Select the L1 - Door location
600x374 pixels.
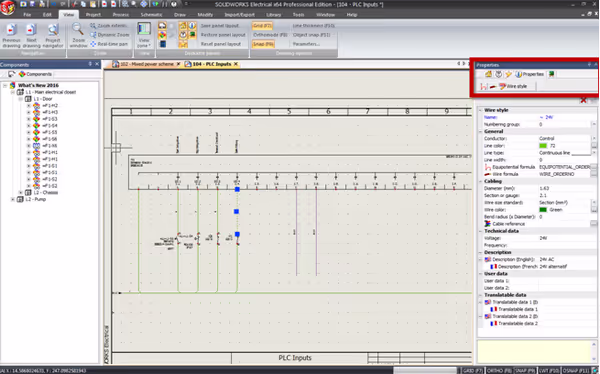(x=43, y=99)
